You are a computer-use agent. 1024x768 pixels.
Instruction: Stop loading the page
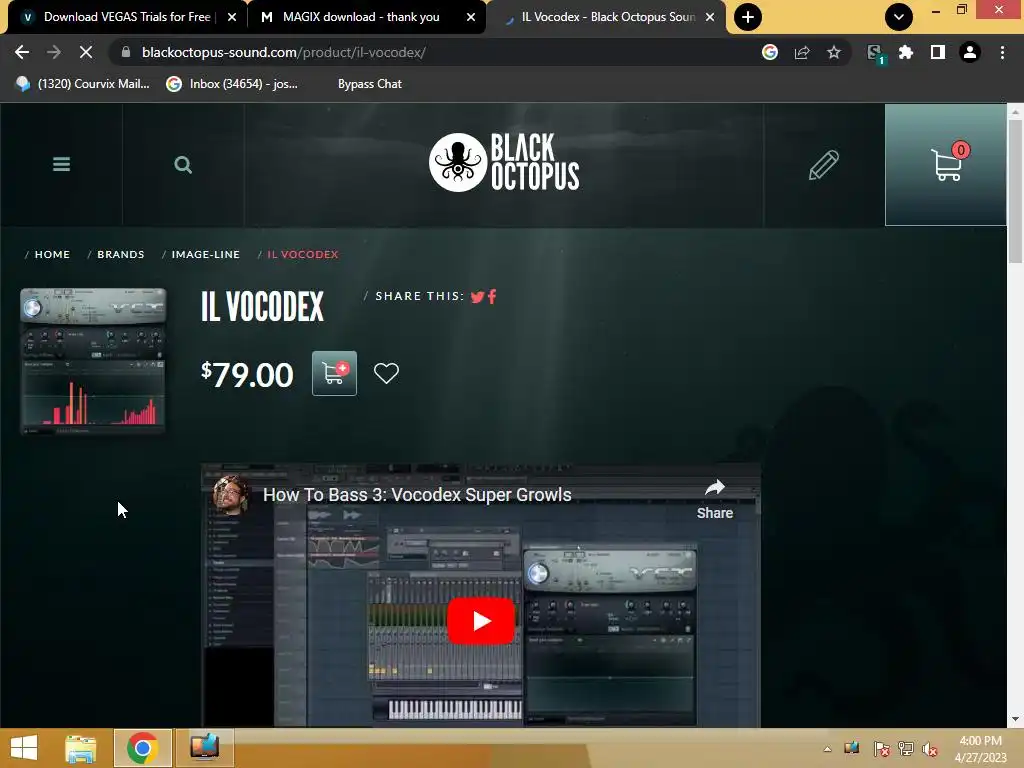pos(86,52)
